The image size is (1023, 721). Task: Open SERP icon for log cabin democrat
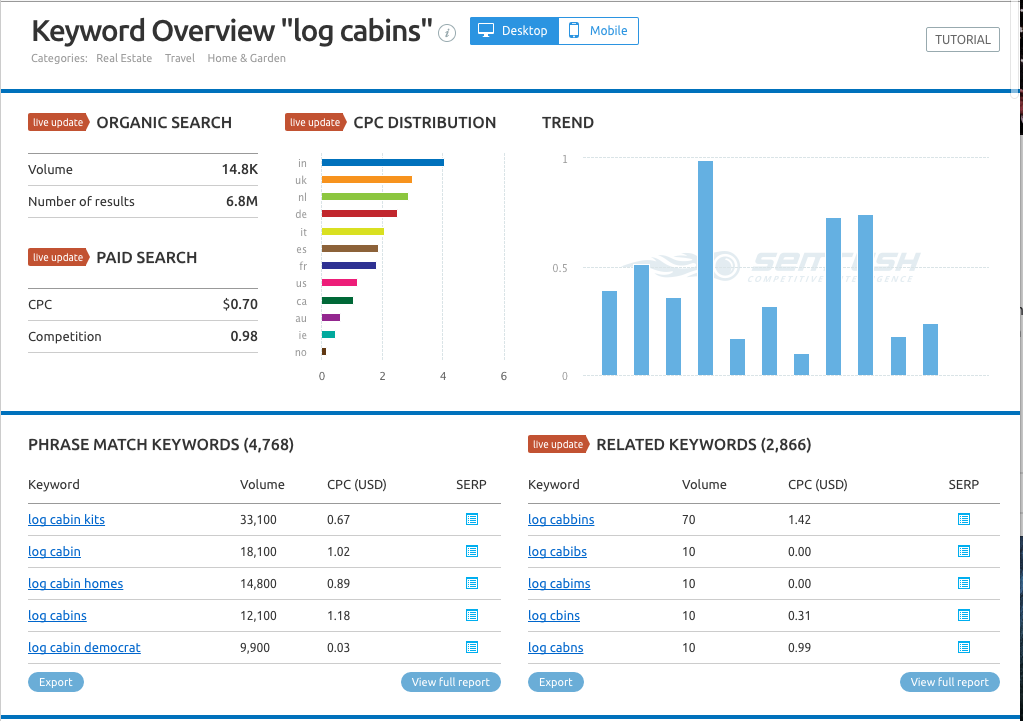coord(472,647)
